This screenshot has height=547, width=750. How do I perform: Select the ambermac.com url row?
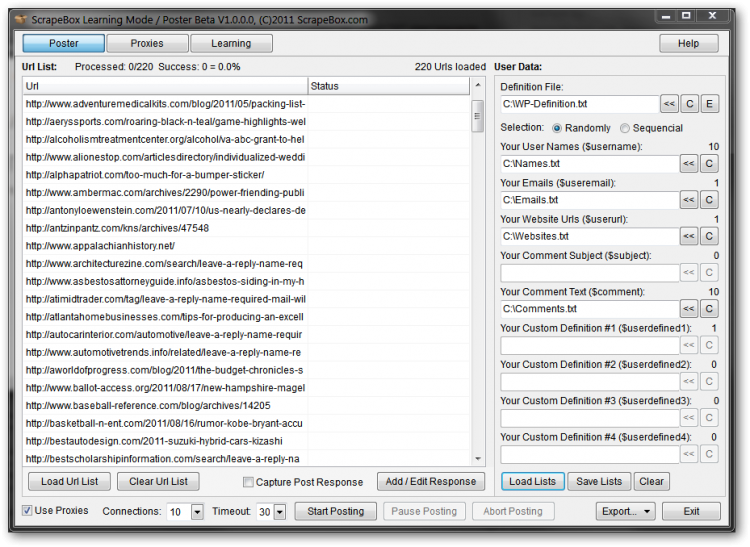pyautogui.click(x=246, y=192)
